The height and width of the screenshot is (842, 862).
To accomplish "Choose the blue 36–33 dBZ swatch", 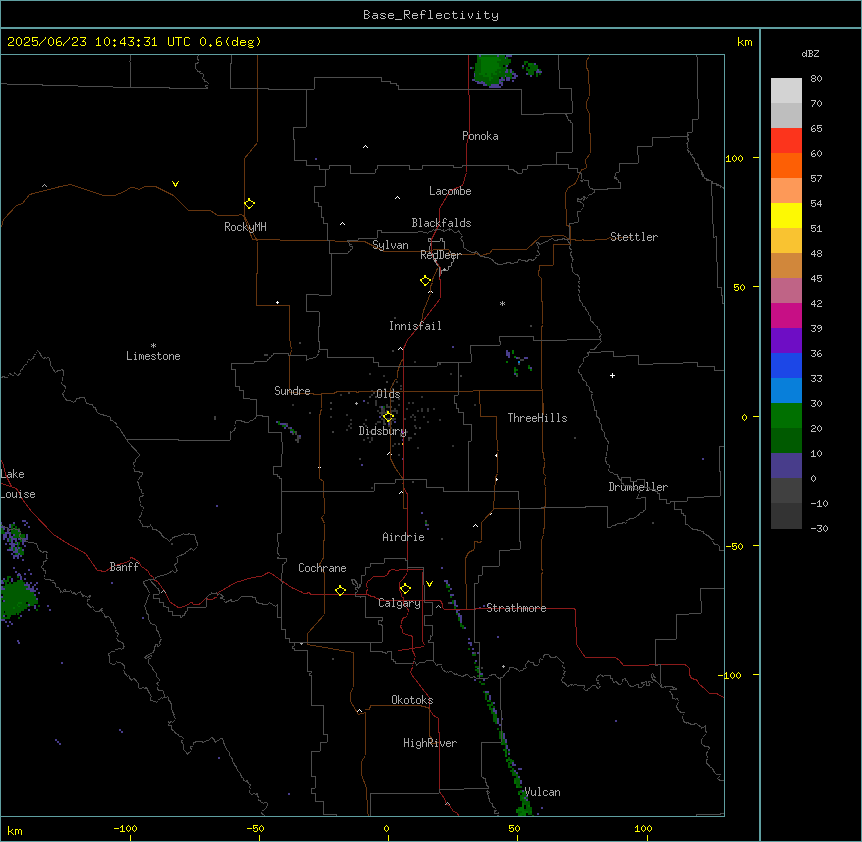I will click(x=786, y=365).
